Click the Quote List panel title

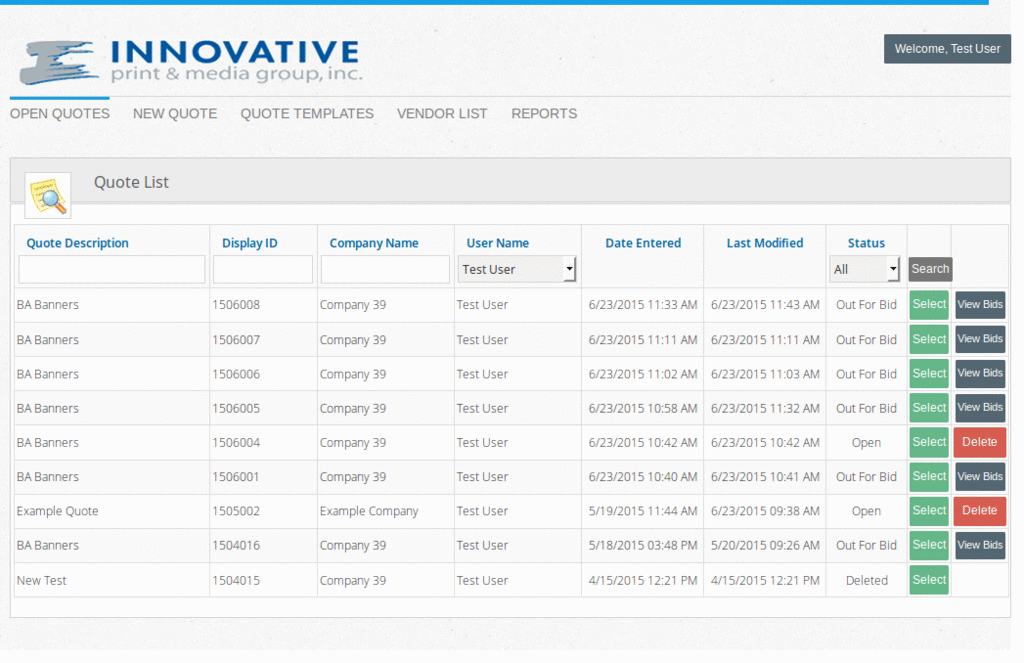coord(131,182)
